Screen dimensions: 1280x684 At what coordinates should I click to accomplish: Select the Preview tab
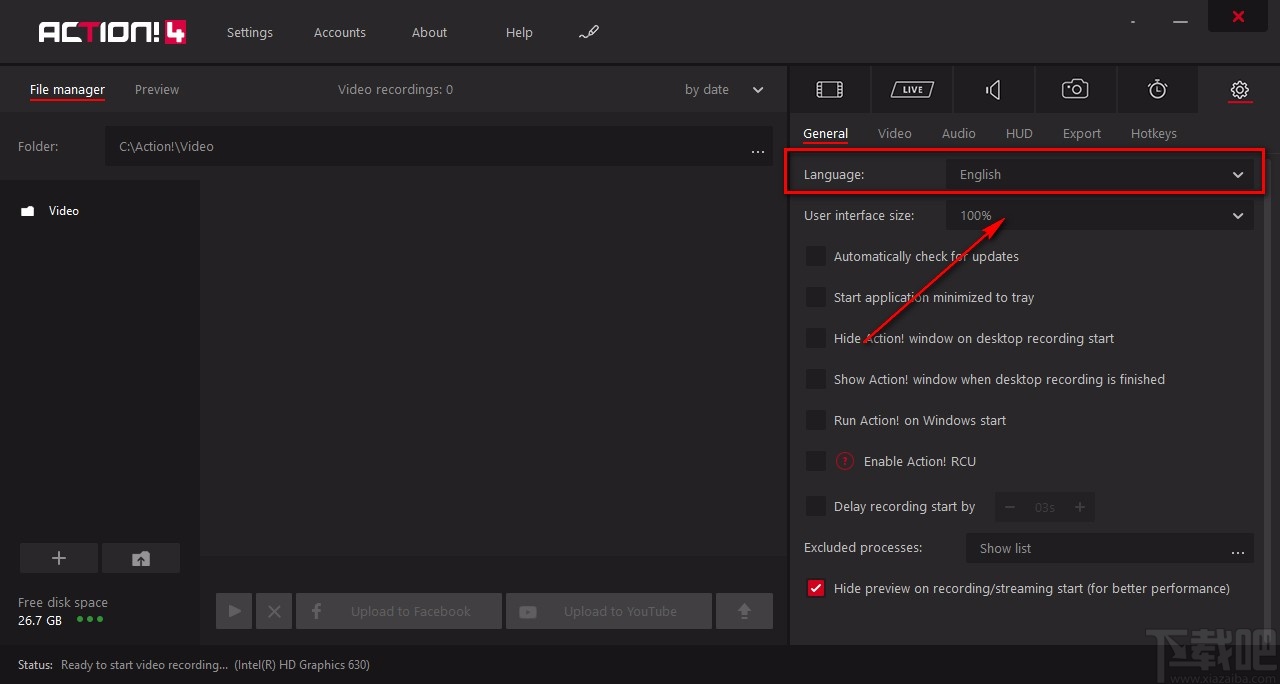pyautogui.click(x=157, y=89)
